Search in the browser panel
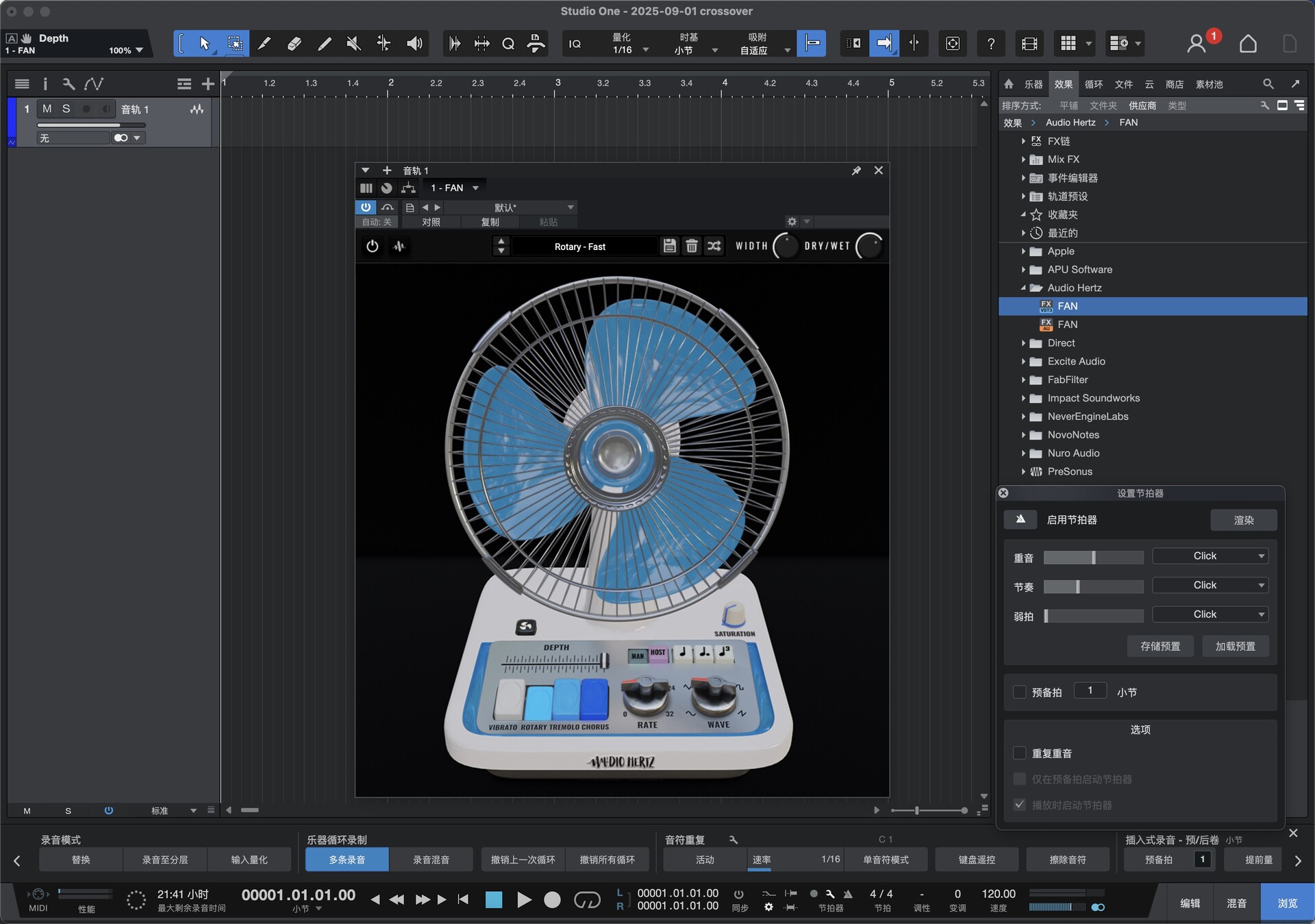 (x=1268, y=84)
